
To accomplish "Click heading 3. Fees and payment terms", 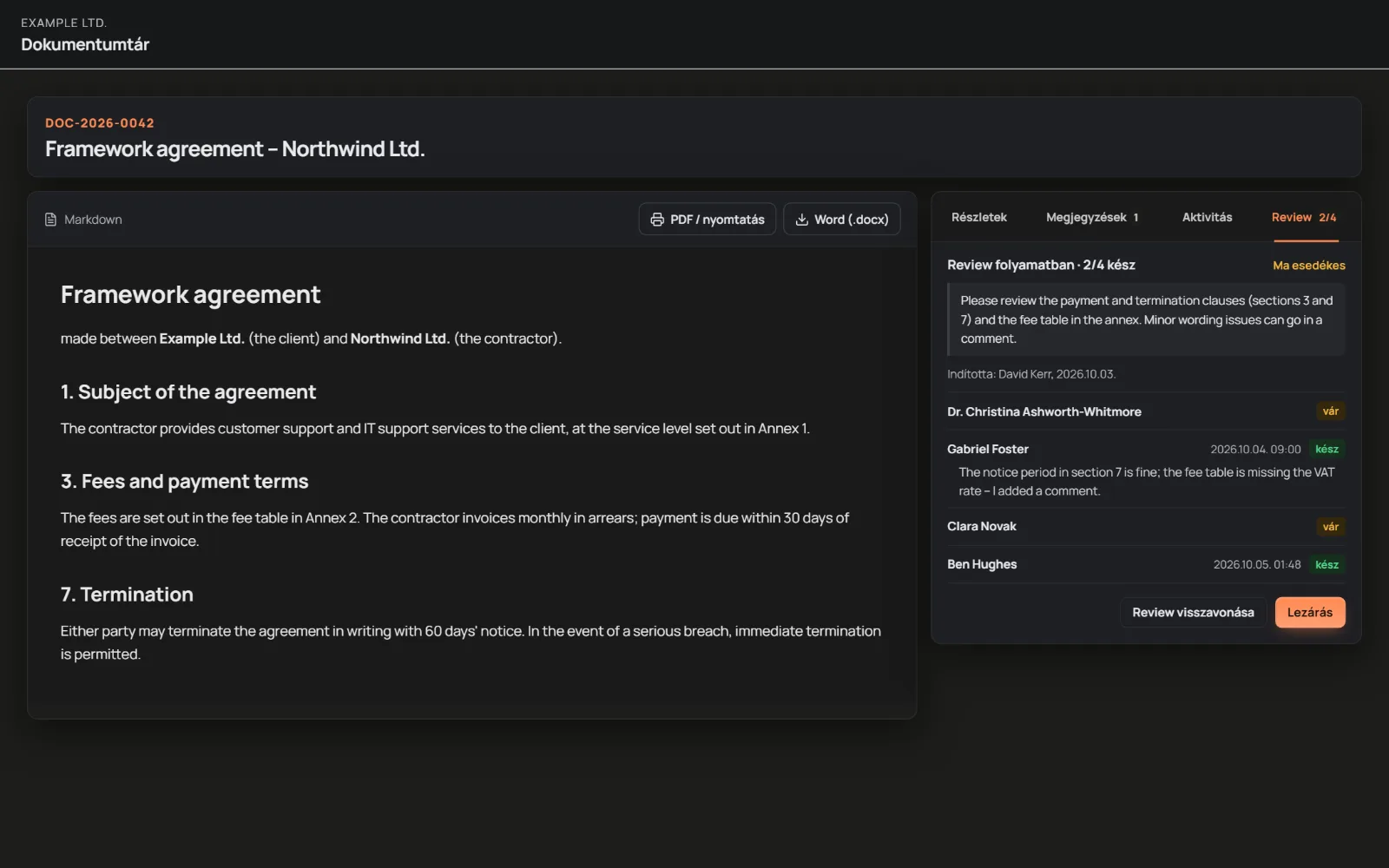I will [x=185, y=482].
